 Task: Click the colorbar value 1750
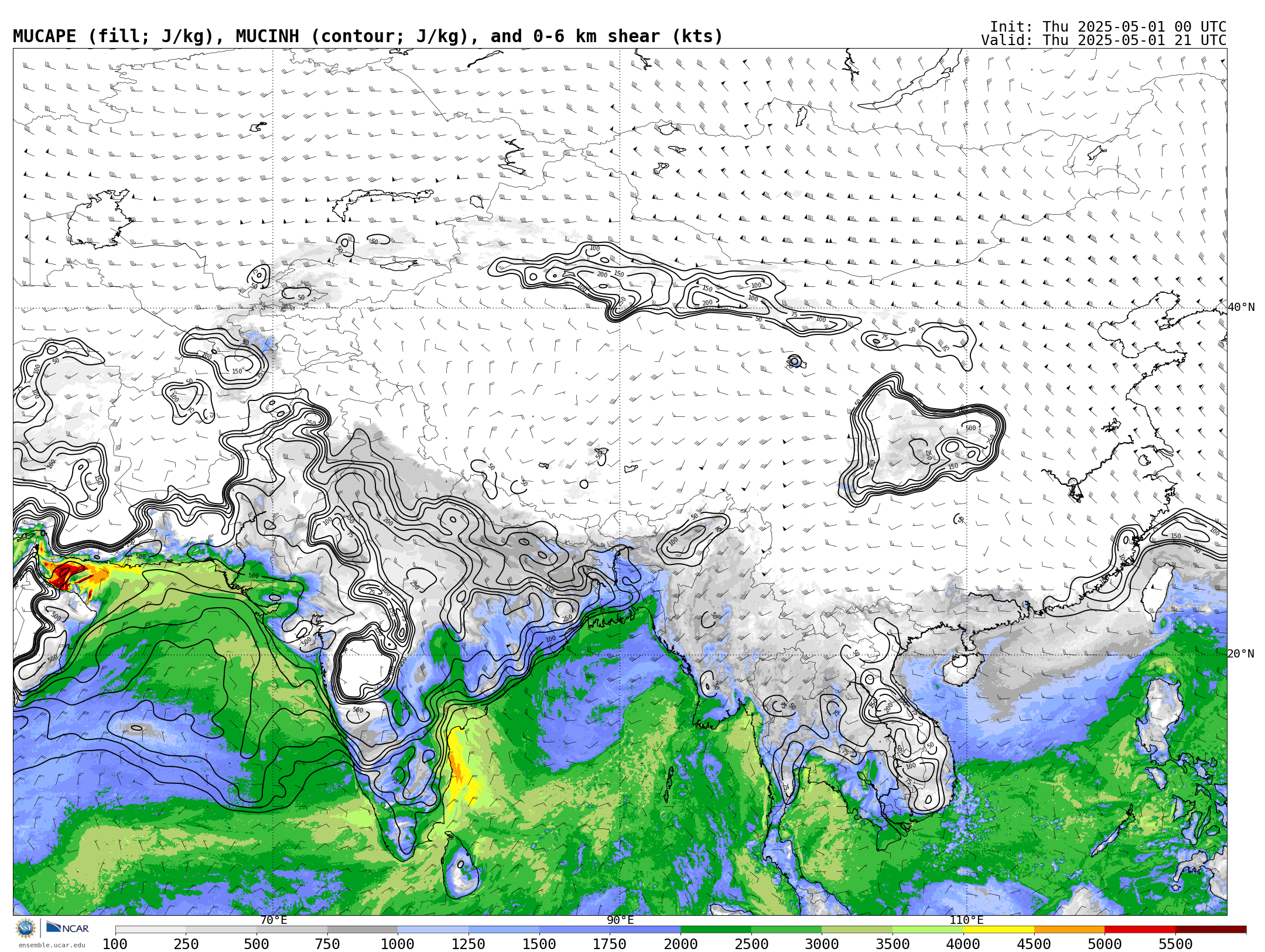[610, 944]
